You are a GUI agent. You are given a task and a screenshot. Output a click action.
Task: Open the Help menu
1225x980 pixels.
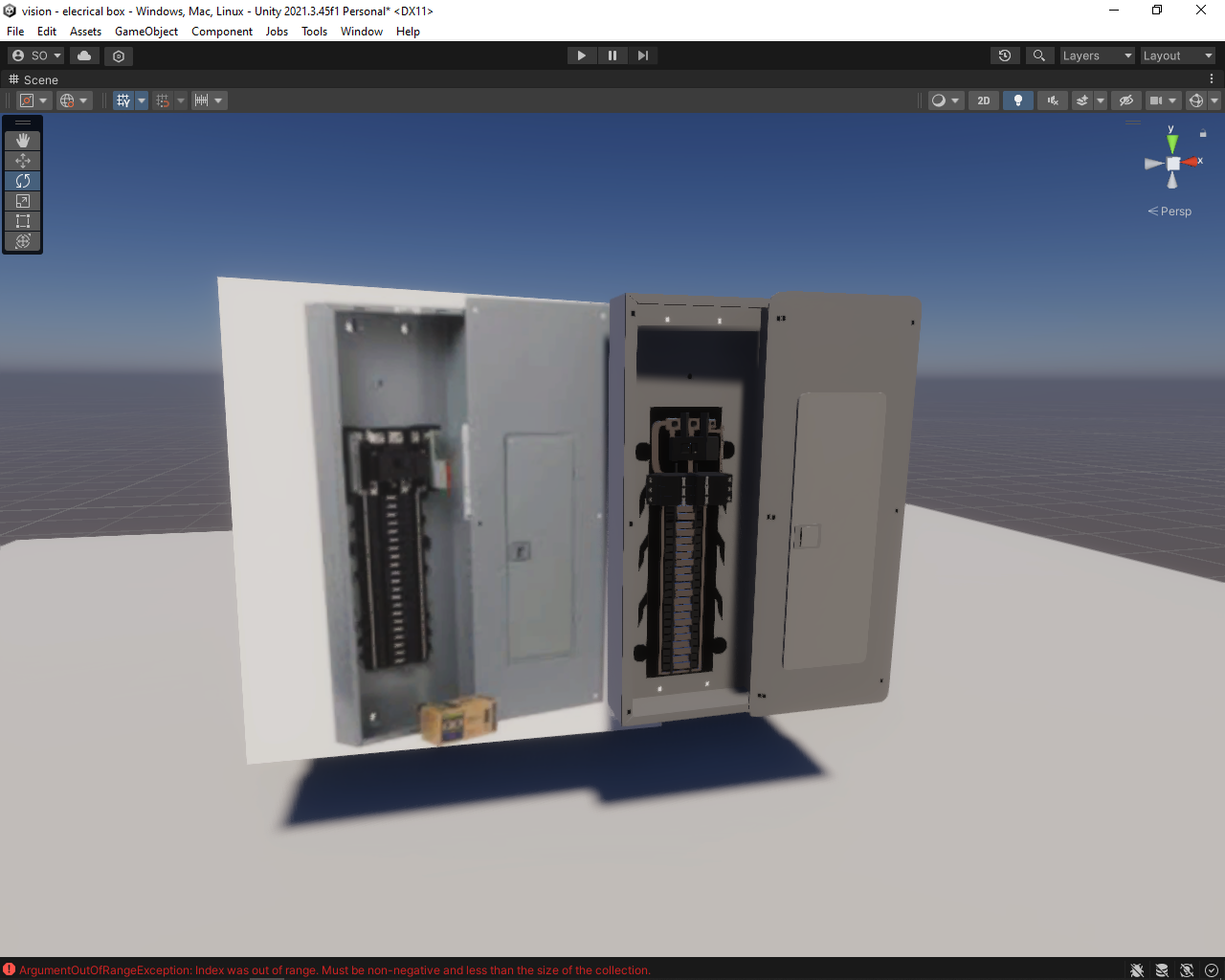point(408,31)
